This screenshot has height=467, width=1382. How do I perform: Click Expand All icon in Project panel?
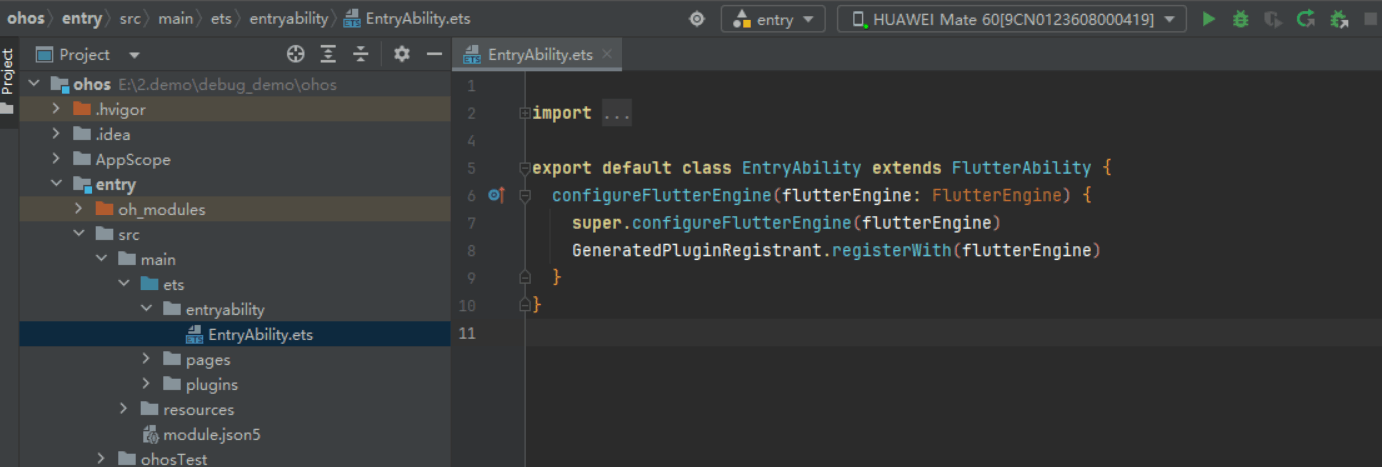328,54
